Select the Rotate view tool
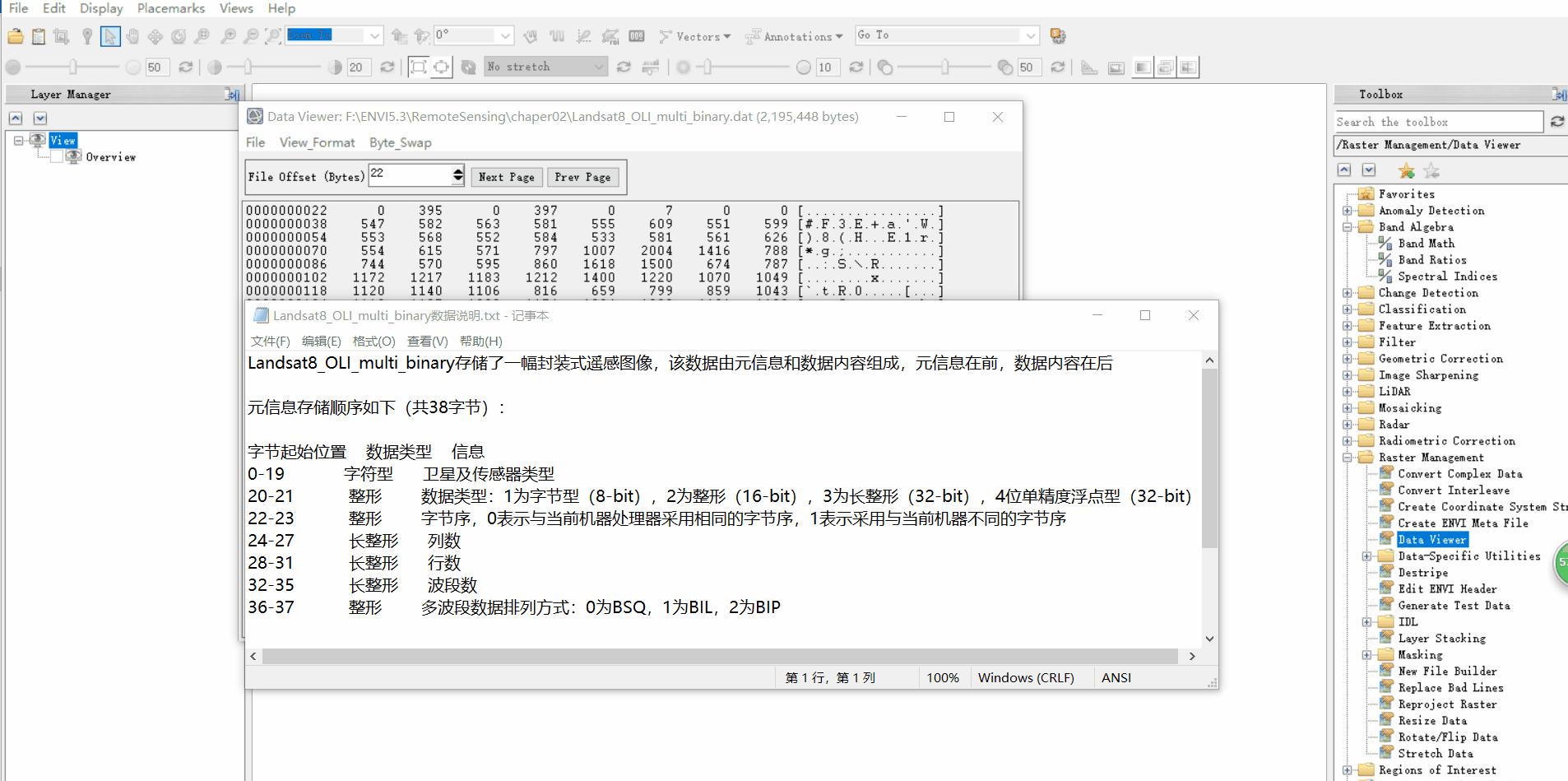 (x=179, y=36)
